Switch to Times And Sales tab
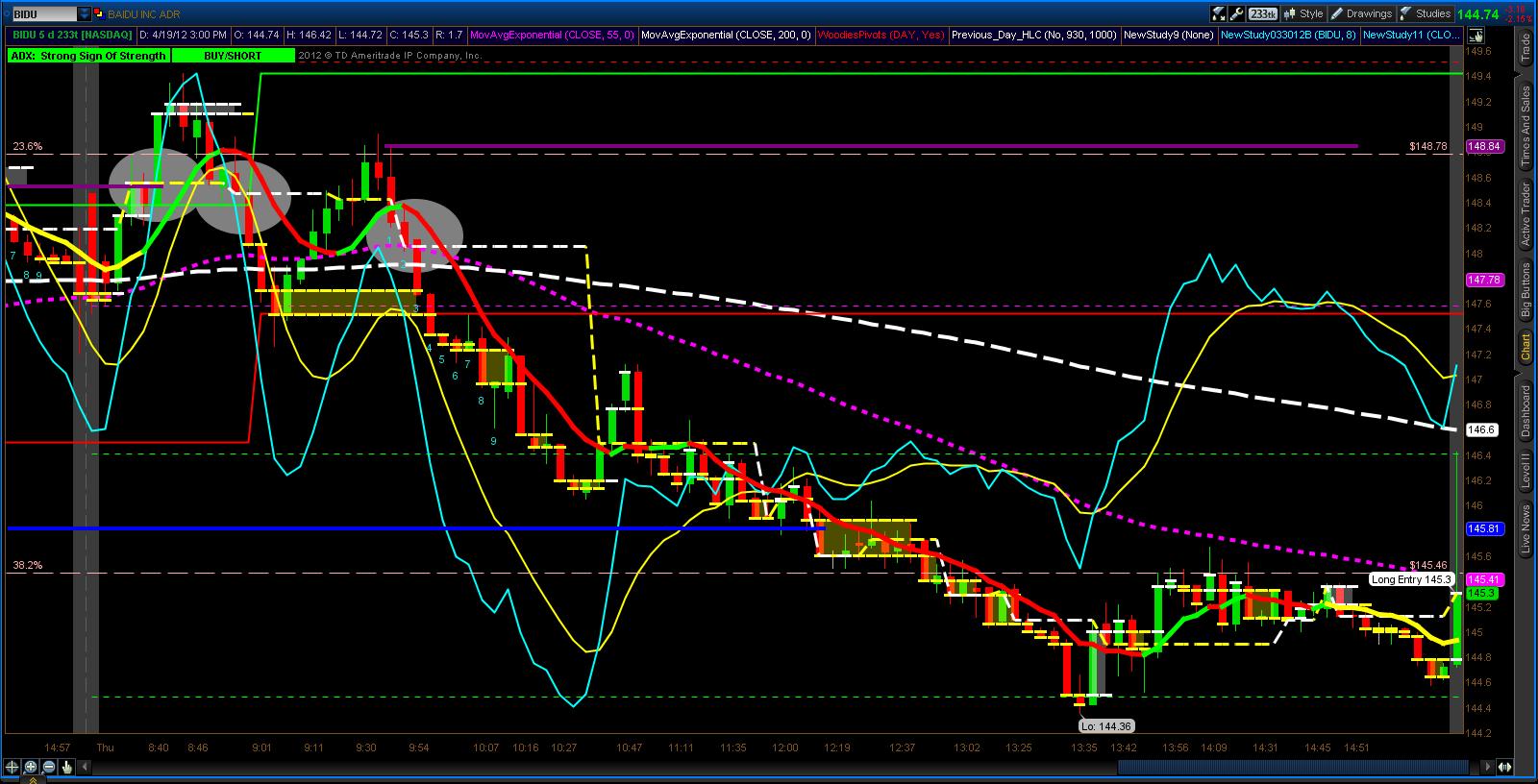 click(1526, 127)
